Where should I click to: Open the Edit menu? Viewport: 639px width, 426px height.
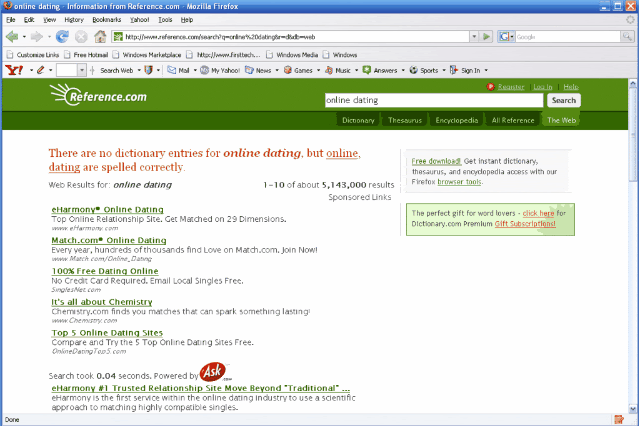[29, 20]
